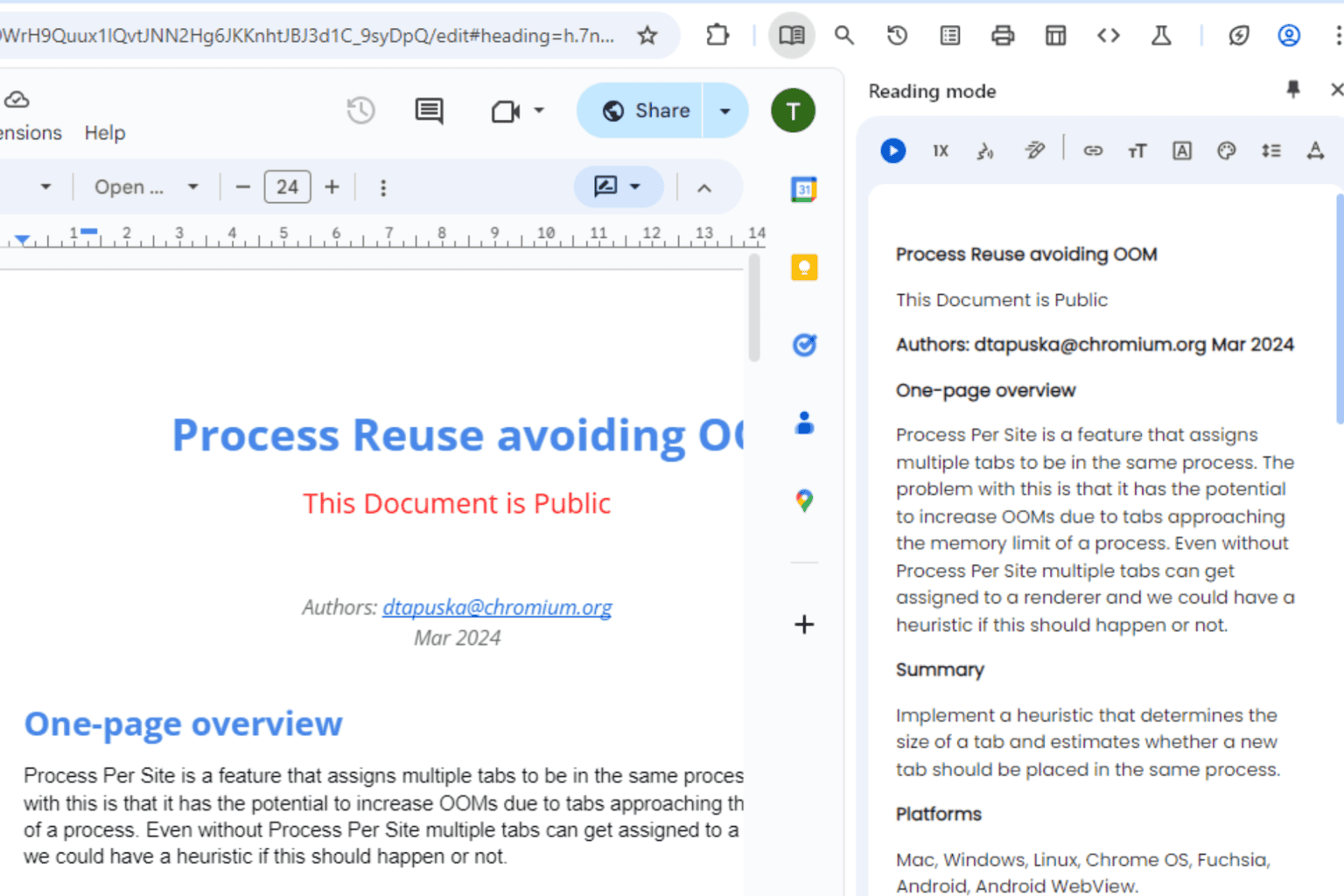Click the page layout icon next to the printer
1344x896 pixels.
coord(1056,36)
